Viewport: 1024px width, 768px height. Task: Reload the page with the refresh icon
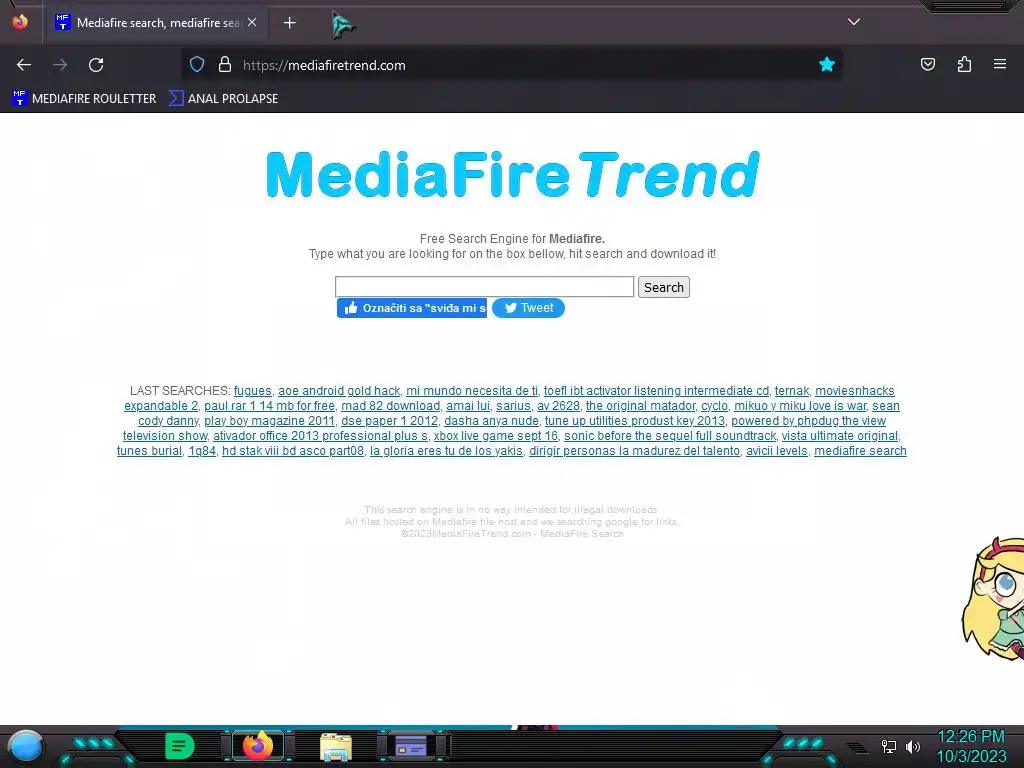96,65
